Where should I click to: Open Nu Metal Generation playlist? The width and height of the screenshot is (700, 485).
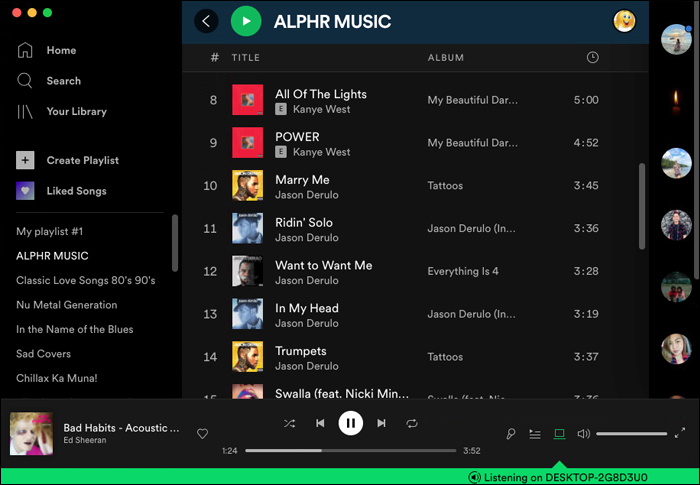click(x=67, y=305)
